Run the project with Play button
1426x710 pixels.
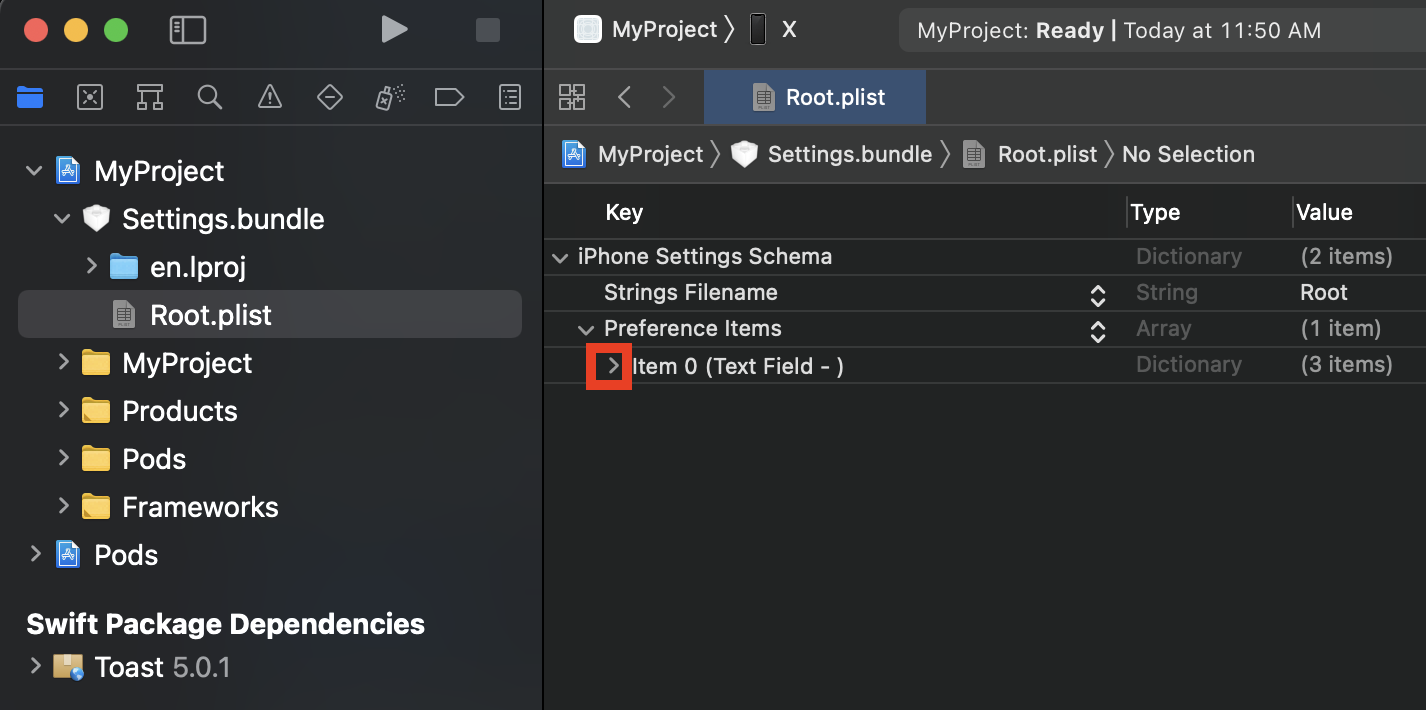[x=394, y=30]
